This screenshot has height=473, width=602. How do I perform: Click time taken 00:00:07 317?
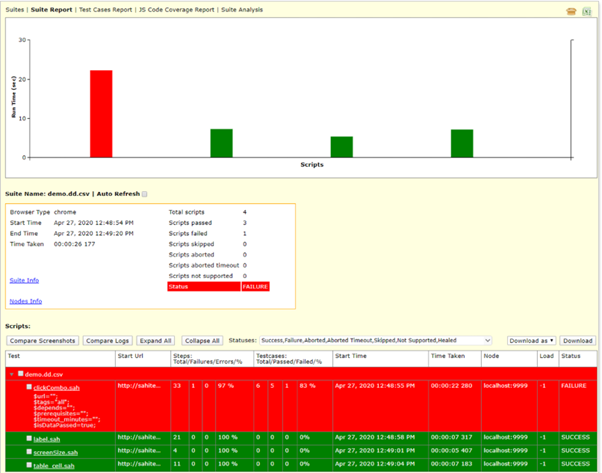[452, 437]
